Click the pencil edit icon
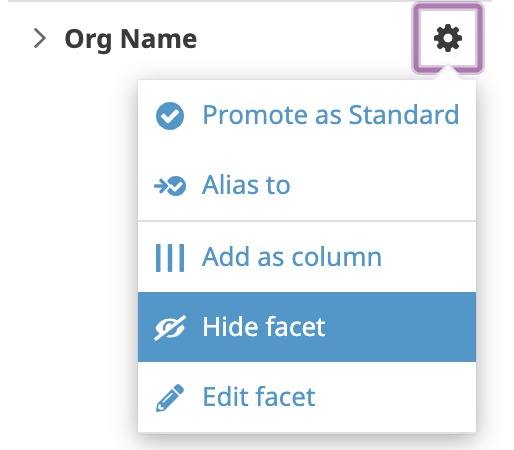 [x=170, y=398]
